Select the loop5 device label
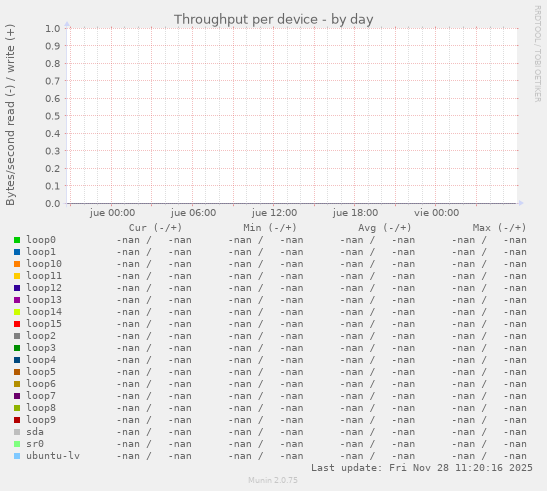547x491 pixels. point(41,372)
